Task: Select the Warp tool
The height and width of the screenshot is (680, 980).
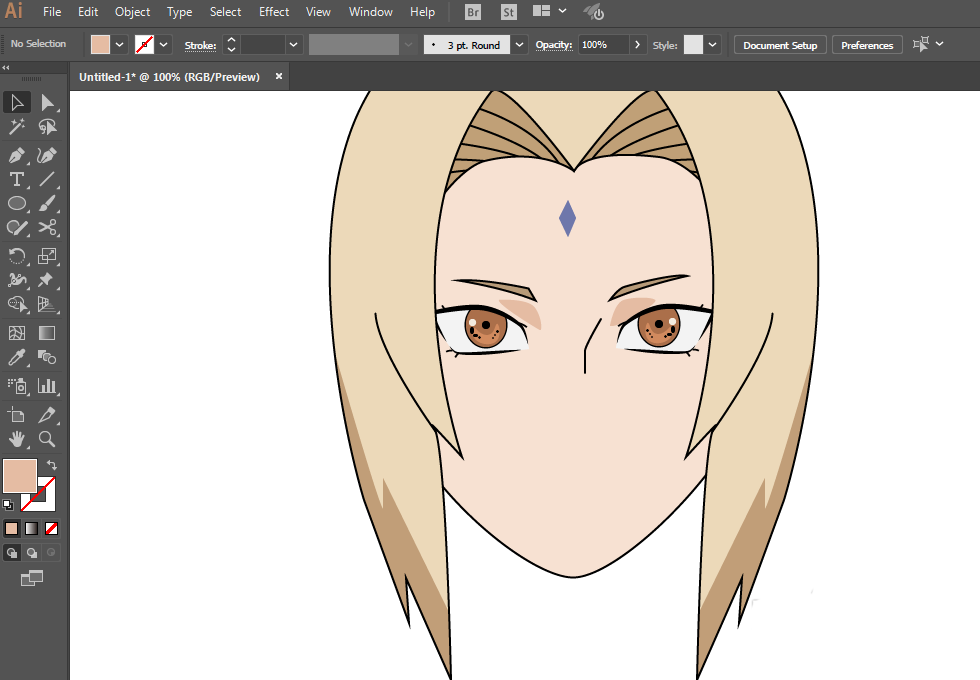Action: pos(17,280)
